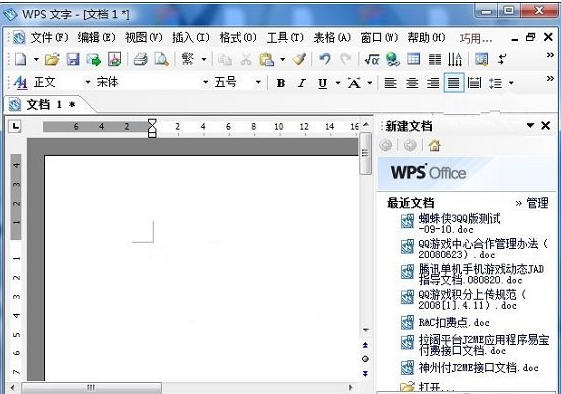Toggle italic formatting

[x=302, y=83]
